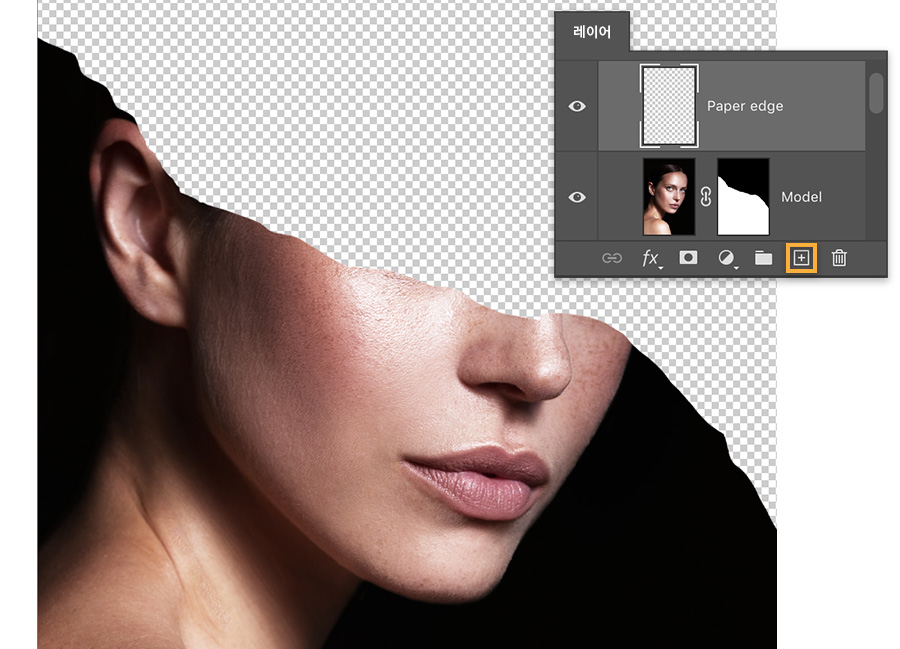Screen dimensions: 900x649
Task: Open the adjustment layer menu
Action: [726, 258]
